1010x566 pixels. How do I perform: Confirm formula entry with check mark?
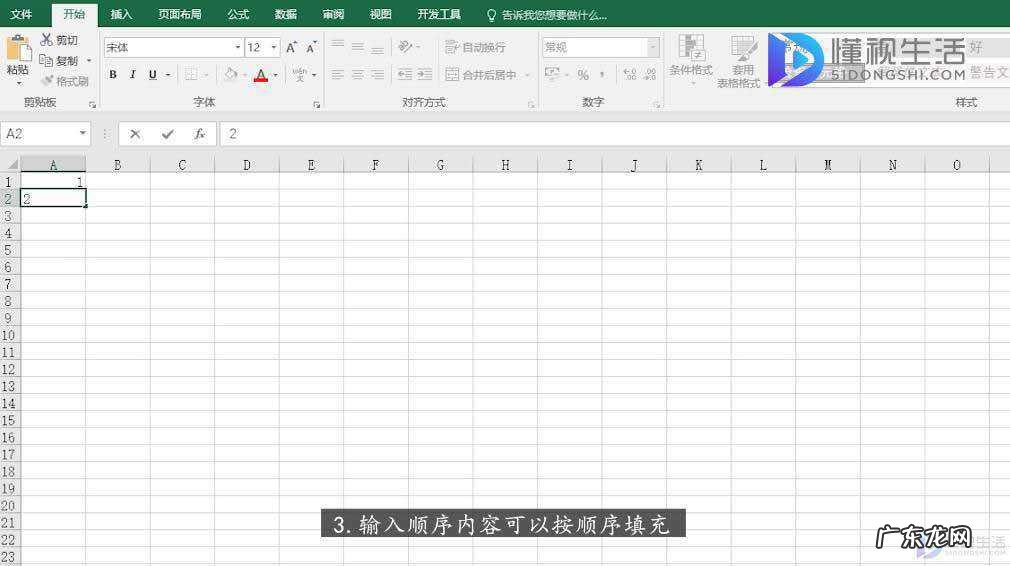click(x=167, y=134)
